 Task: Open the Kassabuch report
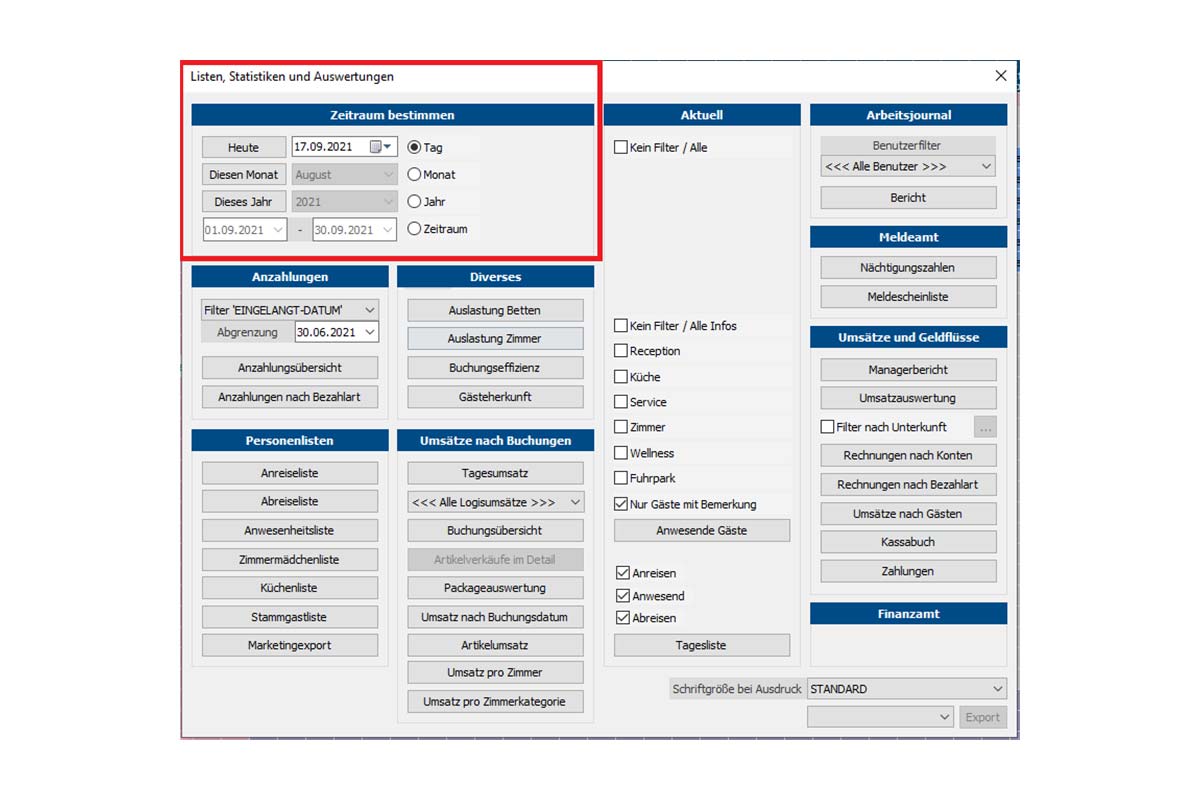pos(908,542)
